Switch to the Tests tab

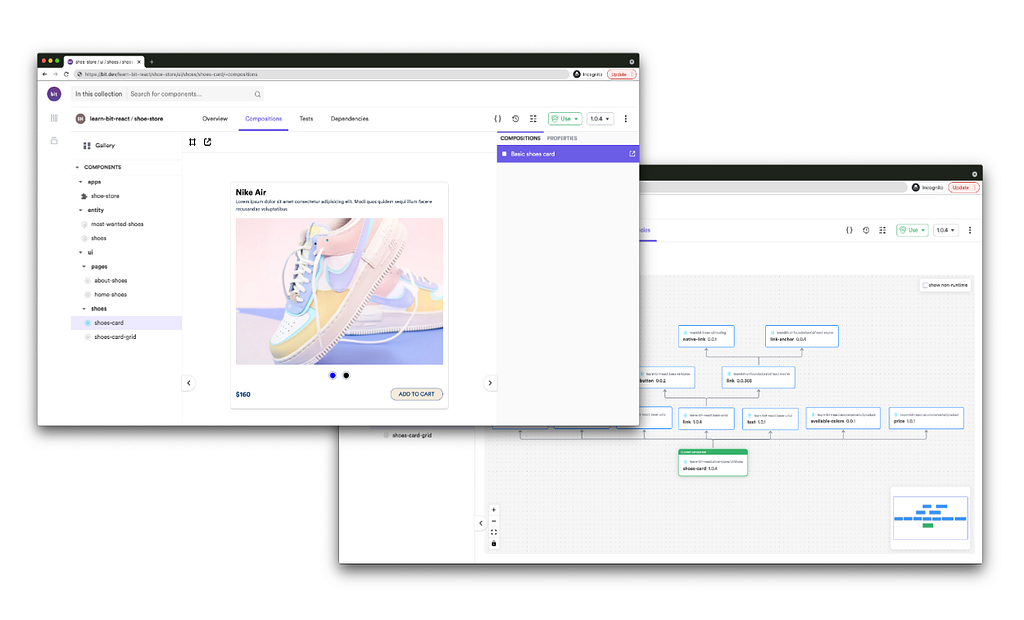(306, 119)
